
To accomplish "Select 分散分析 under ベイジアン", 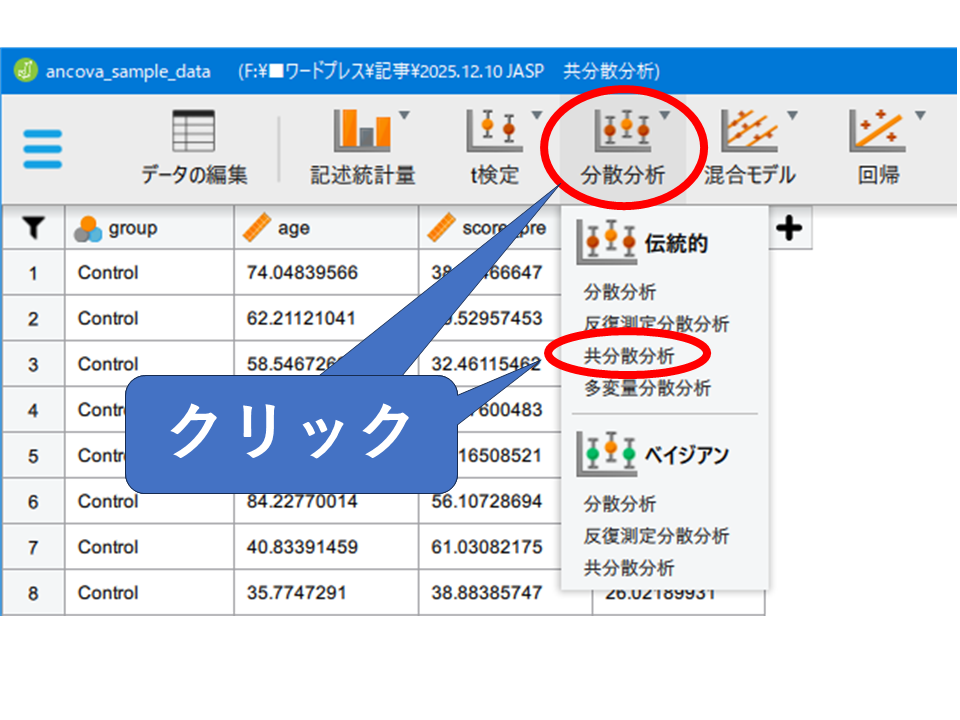I will click(x=620, y=504).
